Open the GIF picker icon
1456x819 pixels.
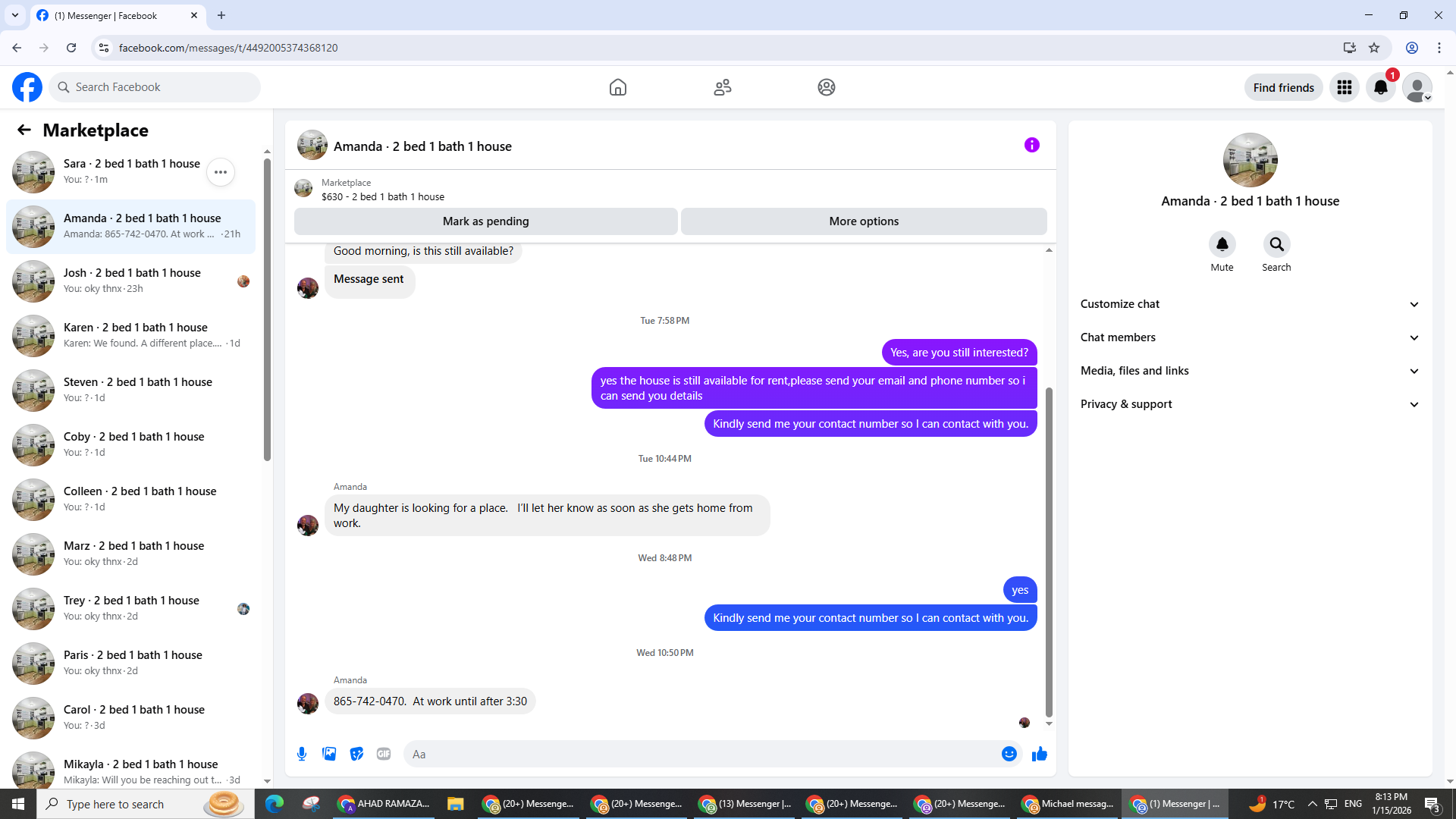pyautogui.click(x=384, y=754)
